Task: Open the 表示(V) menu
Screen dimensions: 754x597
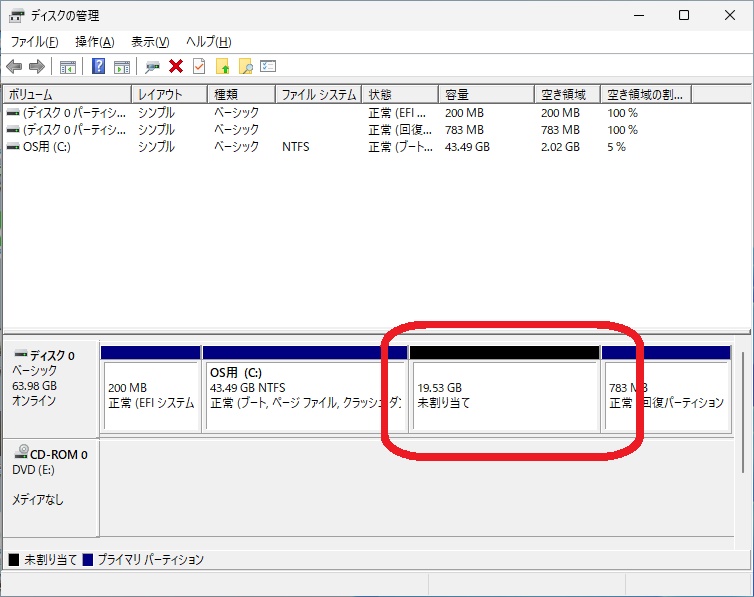Action: pyautogui.click(x=150, y=42)
